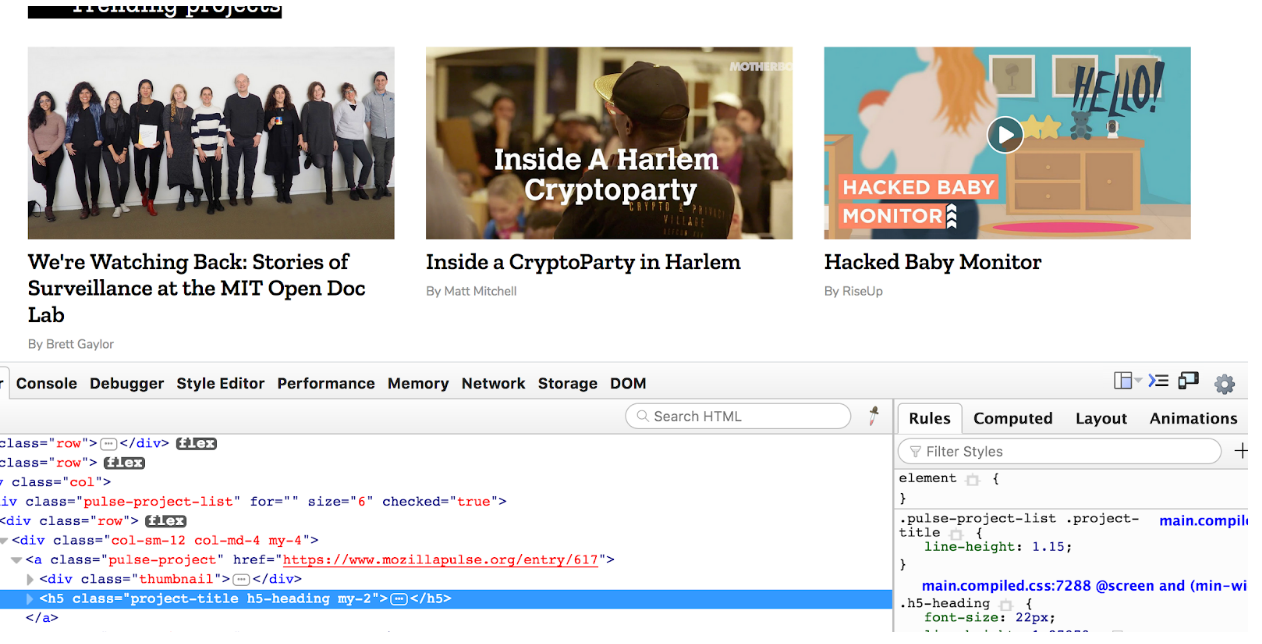Switch to Performance tab
This screenshot has height=644, width=1262.
click(x=326, y=383)
